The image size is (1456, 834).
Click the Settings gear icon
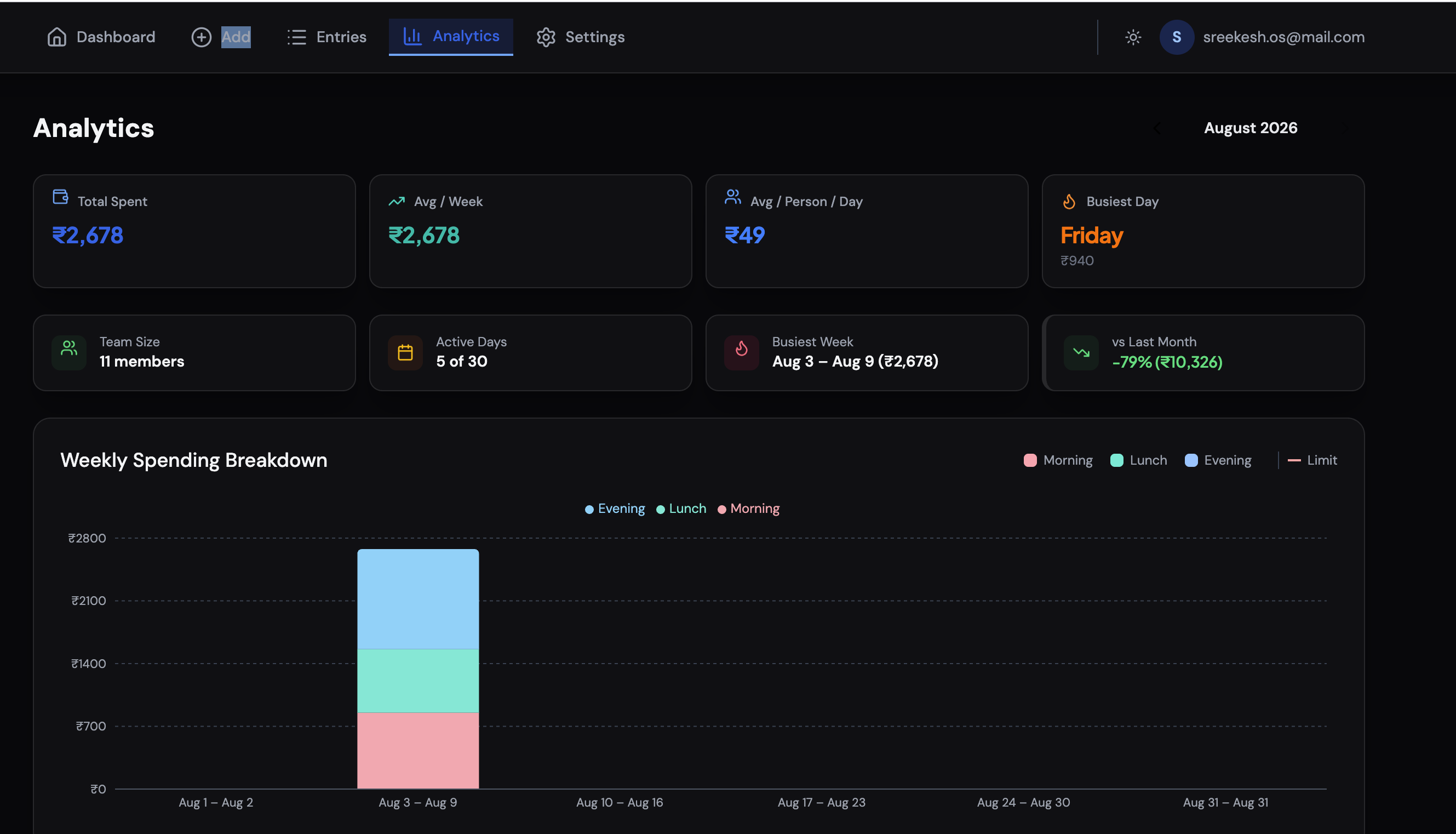pyautogui.click(x=546, y=37)
